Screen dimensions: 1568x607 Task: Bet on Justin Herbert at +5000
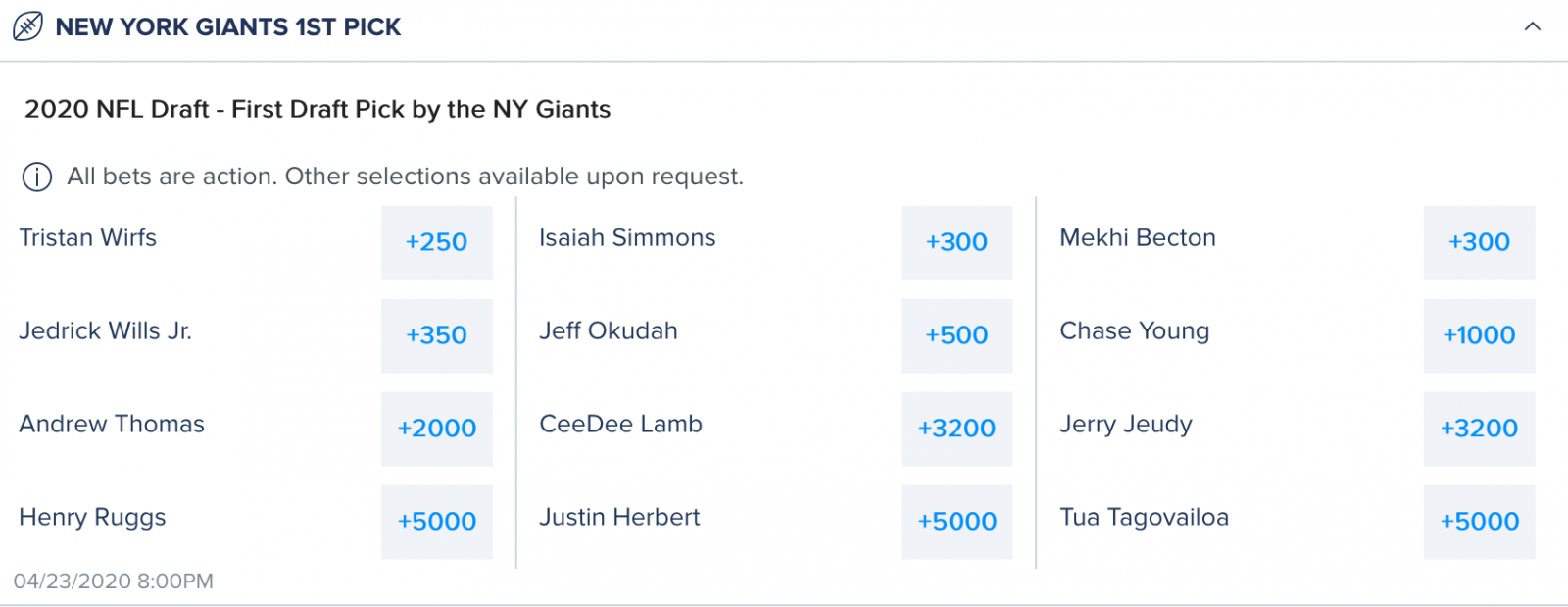click(956, 522)
